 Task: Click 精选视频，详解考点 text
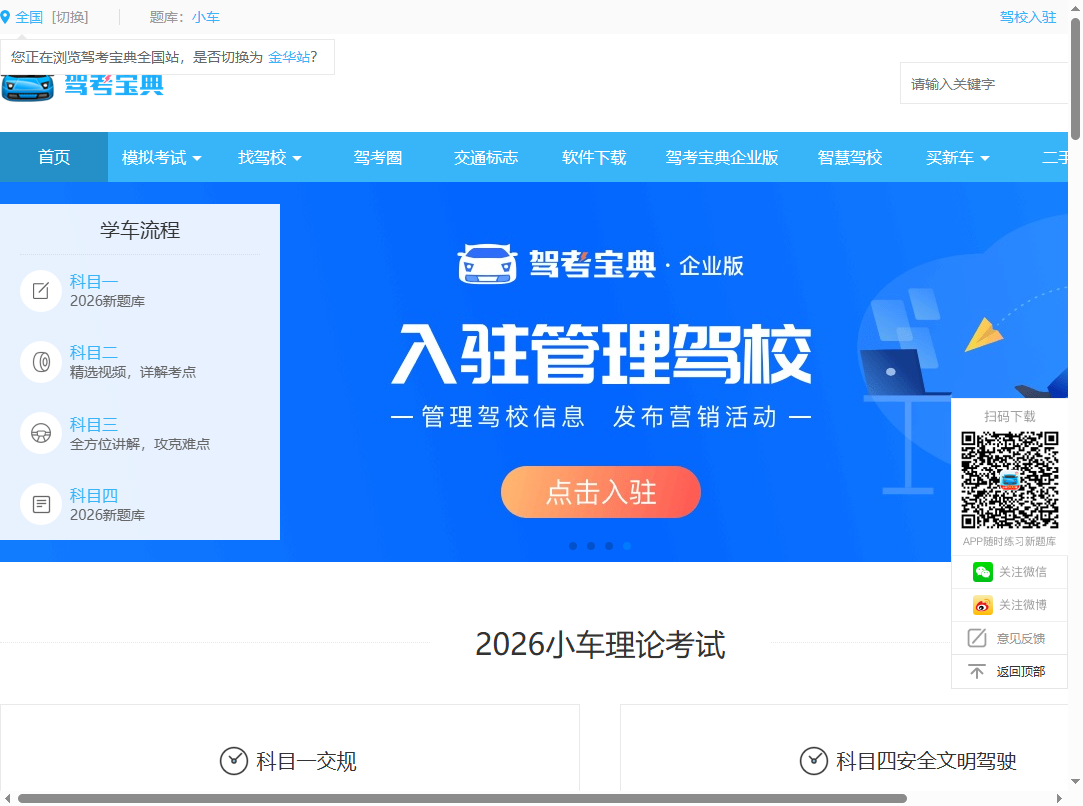133,372
